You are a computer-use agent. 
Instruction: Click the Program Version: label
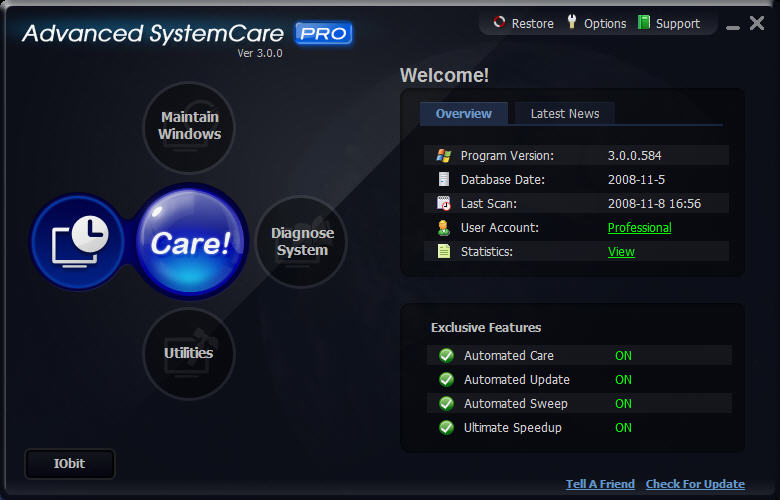[507, 156]
